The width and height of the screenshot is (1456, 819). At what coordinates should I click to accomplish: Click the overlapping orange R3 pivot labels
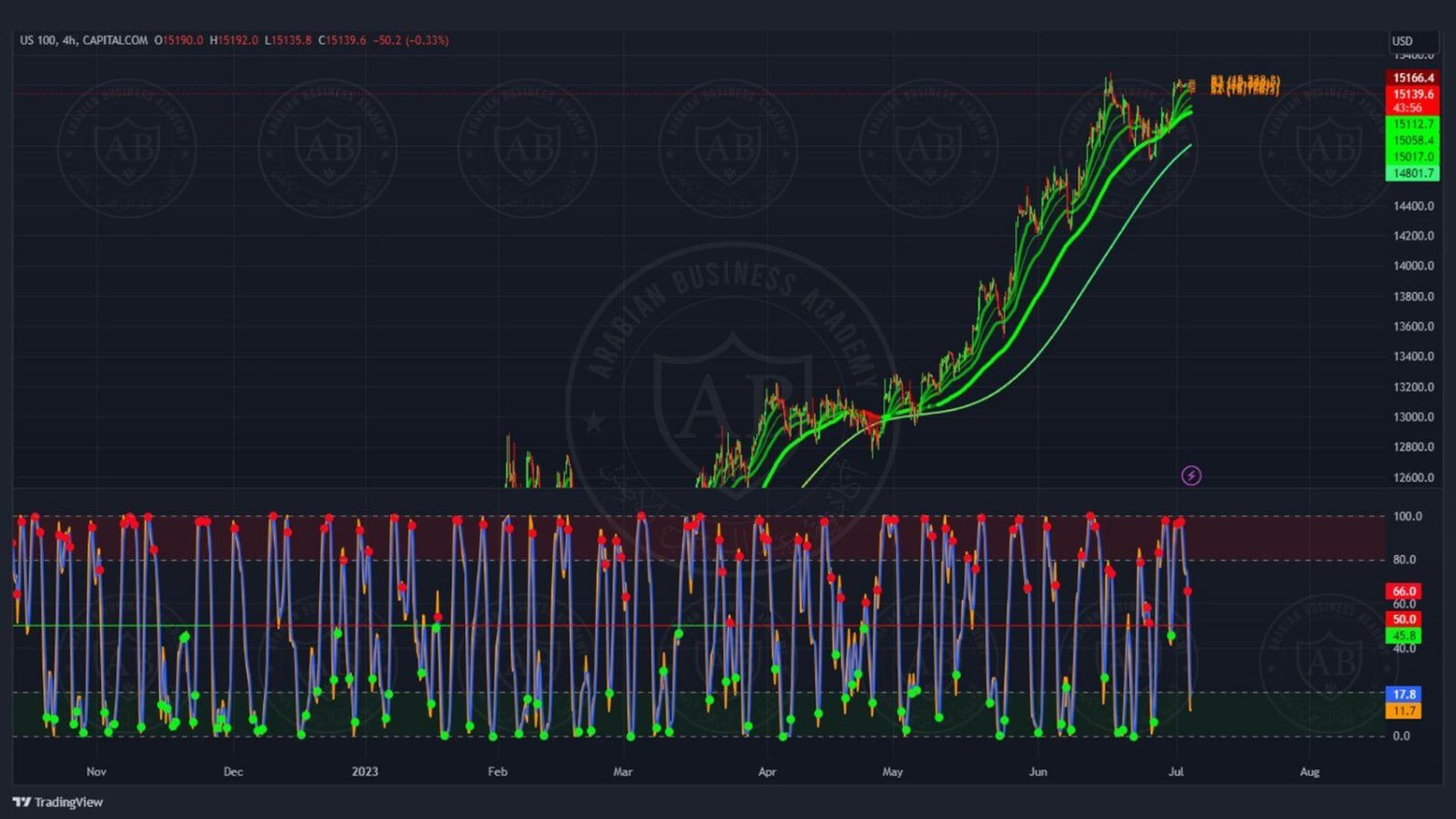point(1244,85)
